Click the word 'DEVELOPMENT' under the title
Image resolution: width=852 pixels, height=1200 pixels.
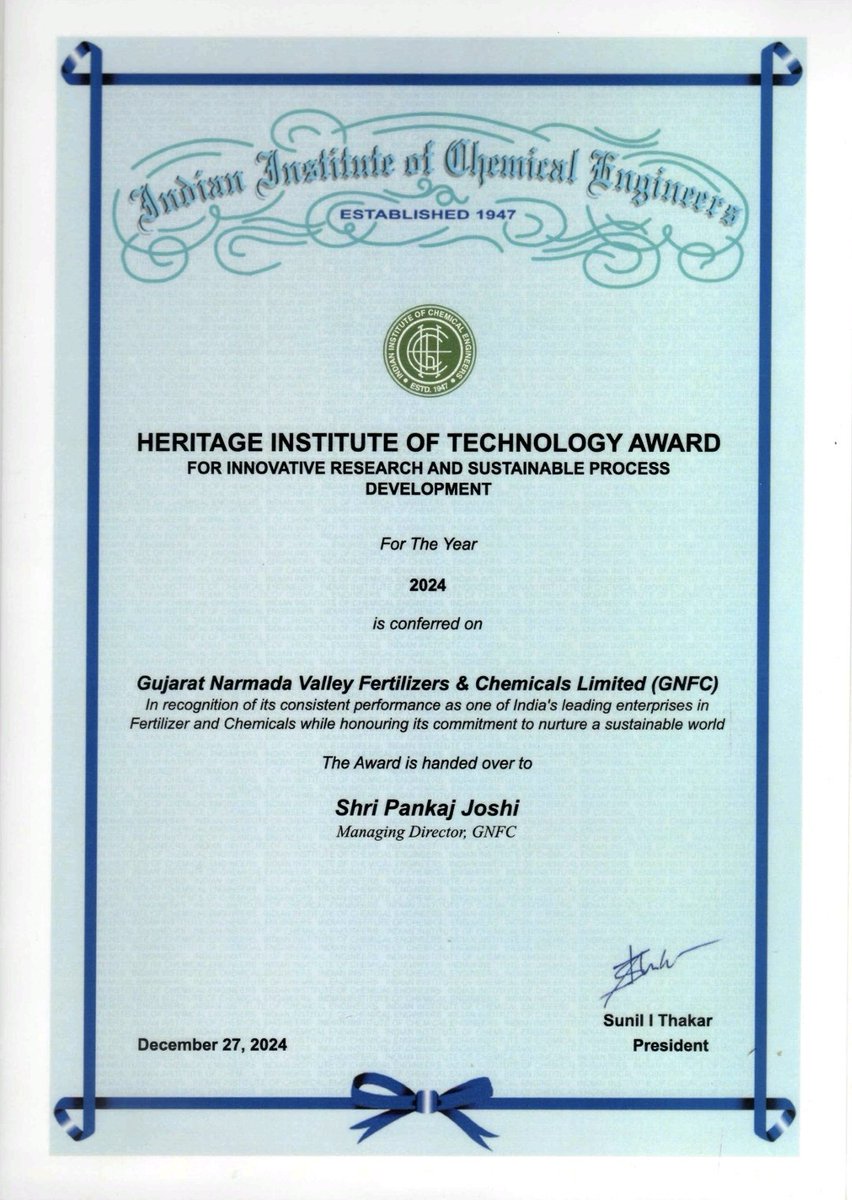(x=427, y=490)
